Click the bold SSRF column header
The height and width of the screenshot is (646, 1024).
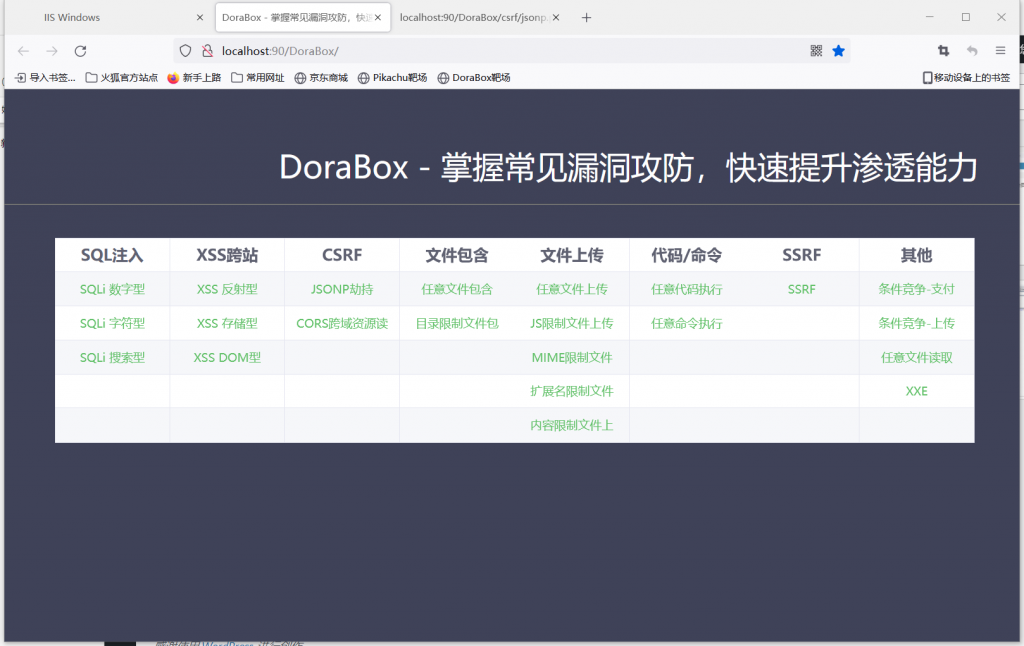coord(802,255)
